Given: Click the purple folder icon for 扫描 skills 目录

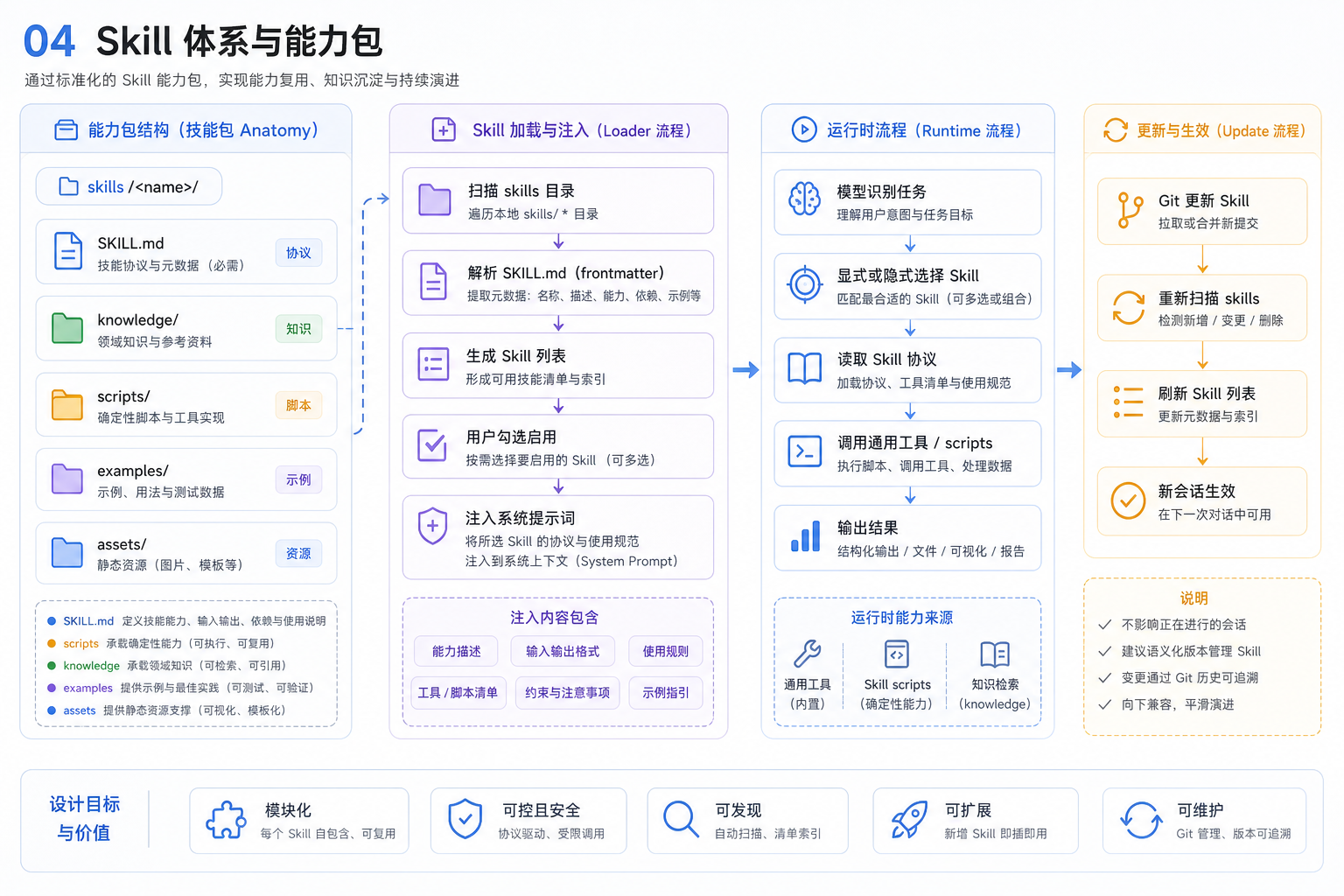Looking at the screenshot, I should coord(435,199).
